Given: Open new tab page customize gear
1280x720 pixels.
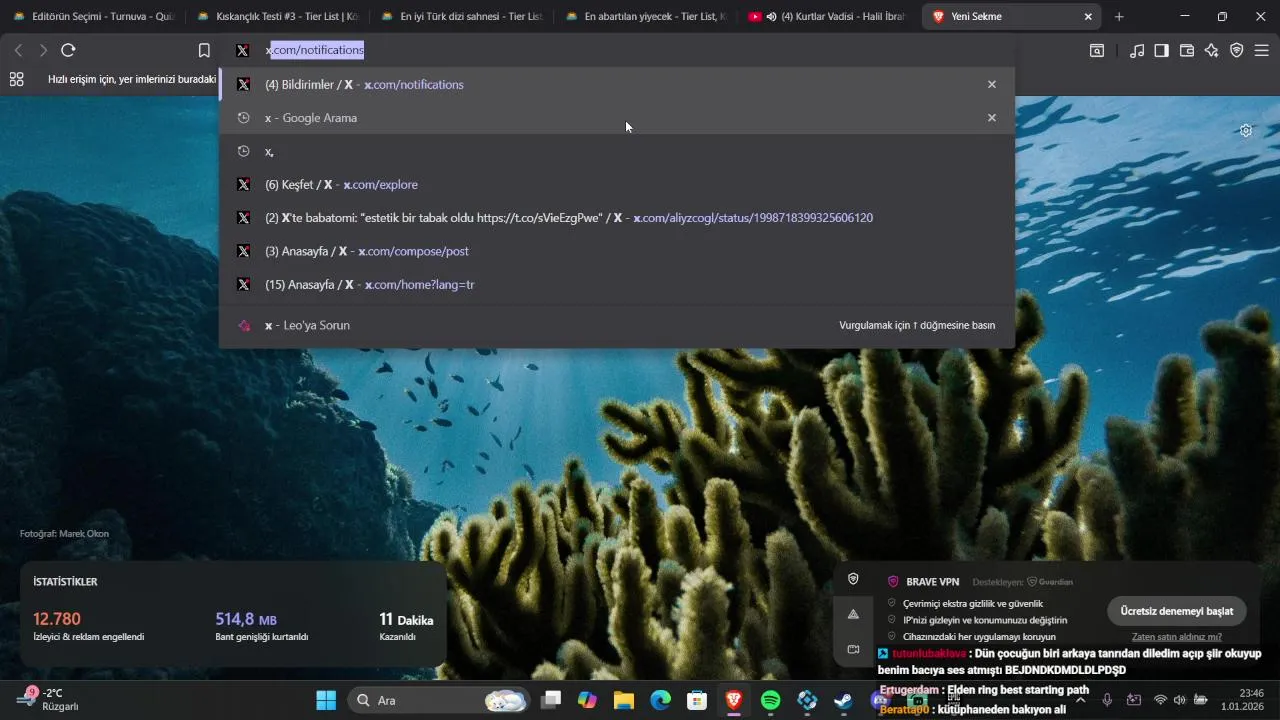Looking at the screenshot, I should (x=1246, y=130).
